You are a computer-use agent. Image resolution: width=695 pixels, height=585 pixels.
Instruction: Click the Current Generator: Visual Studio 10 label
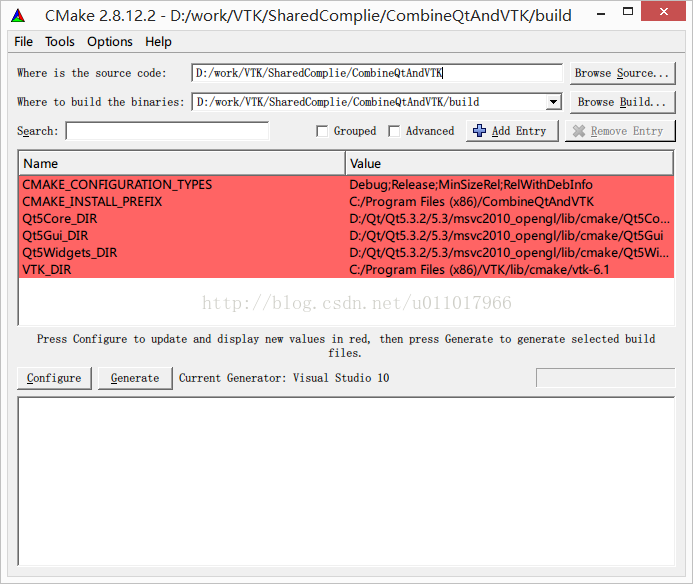click(x=284, y=378)
